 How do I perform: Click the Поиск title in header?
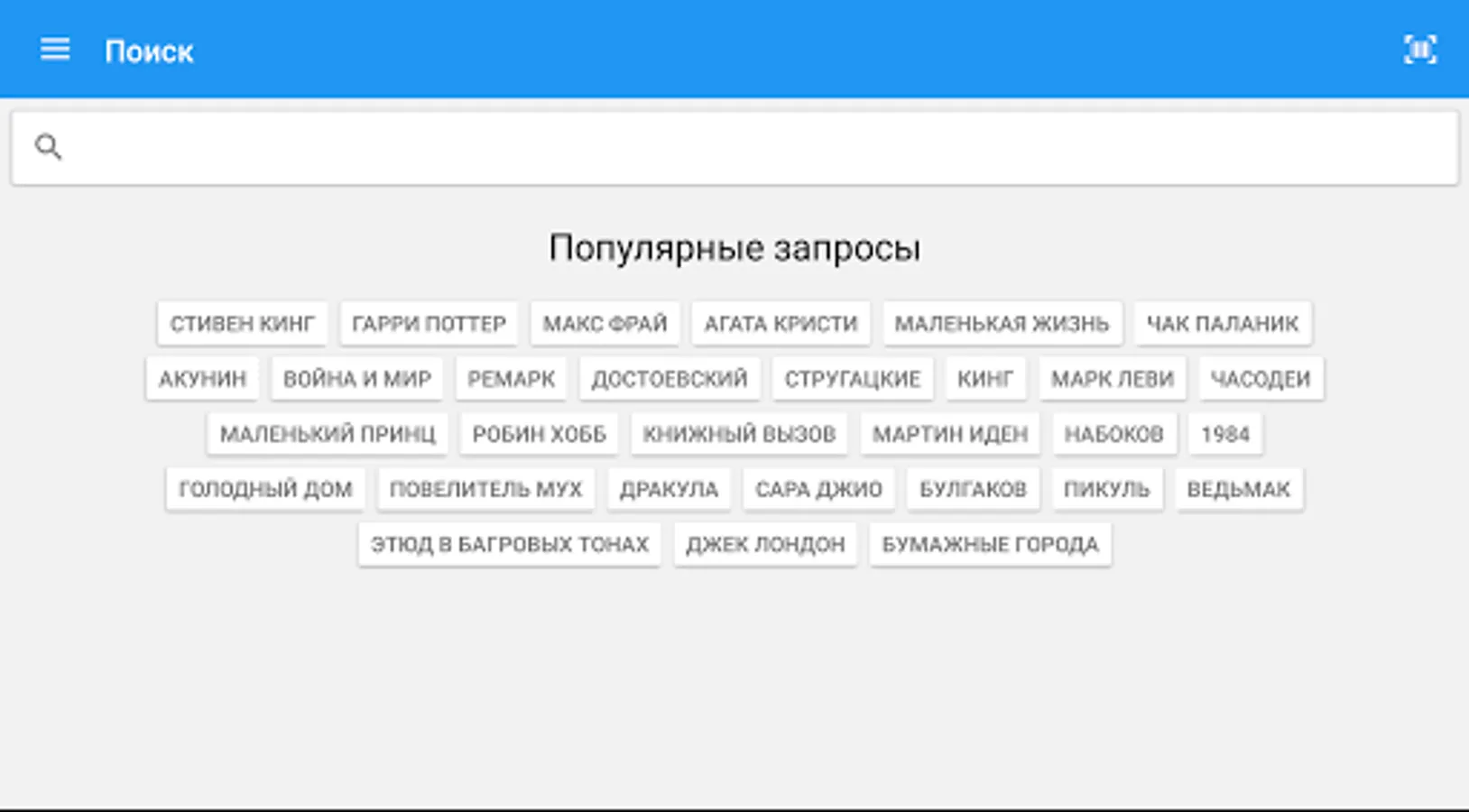[149, 51]
